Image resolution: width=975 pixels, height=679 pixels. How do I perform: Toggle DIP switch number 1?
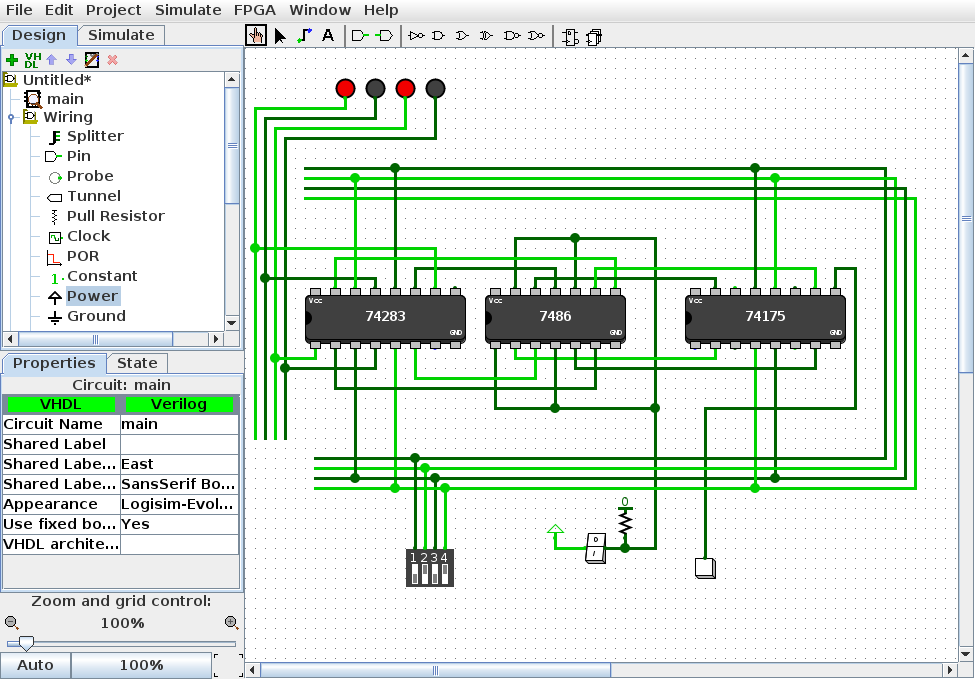click(415, 573)
